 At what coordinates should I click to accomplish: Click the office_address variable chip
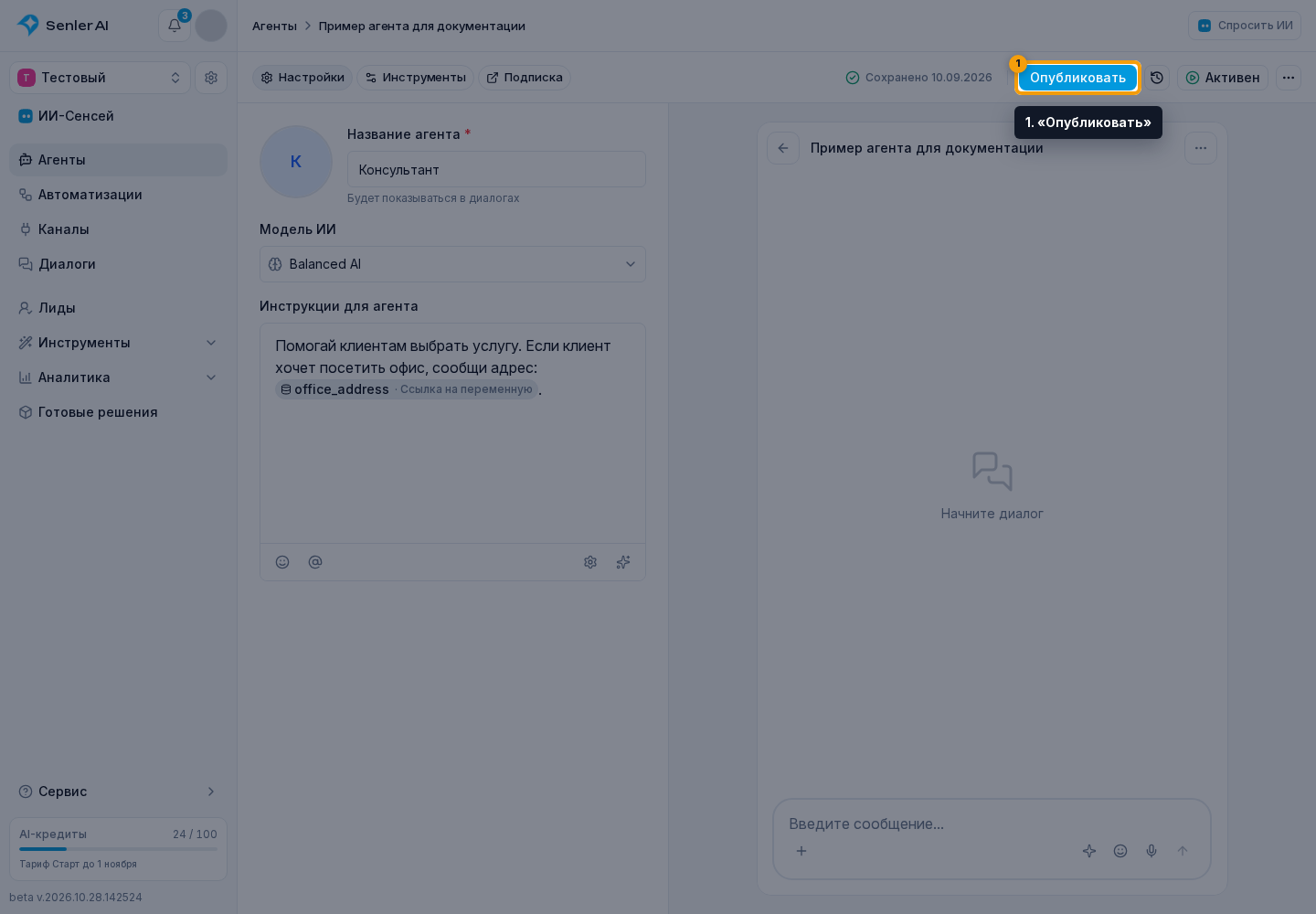[x=407, y=389]
